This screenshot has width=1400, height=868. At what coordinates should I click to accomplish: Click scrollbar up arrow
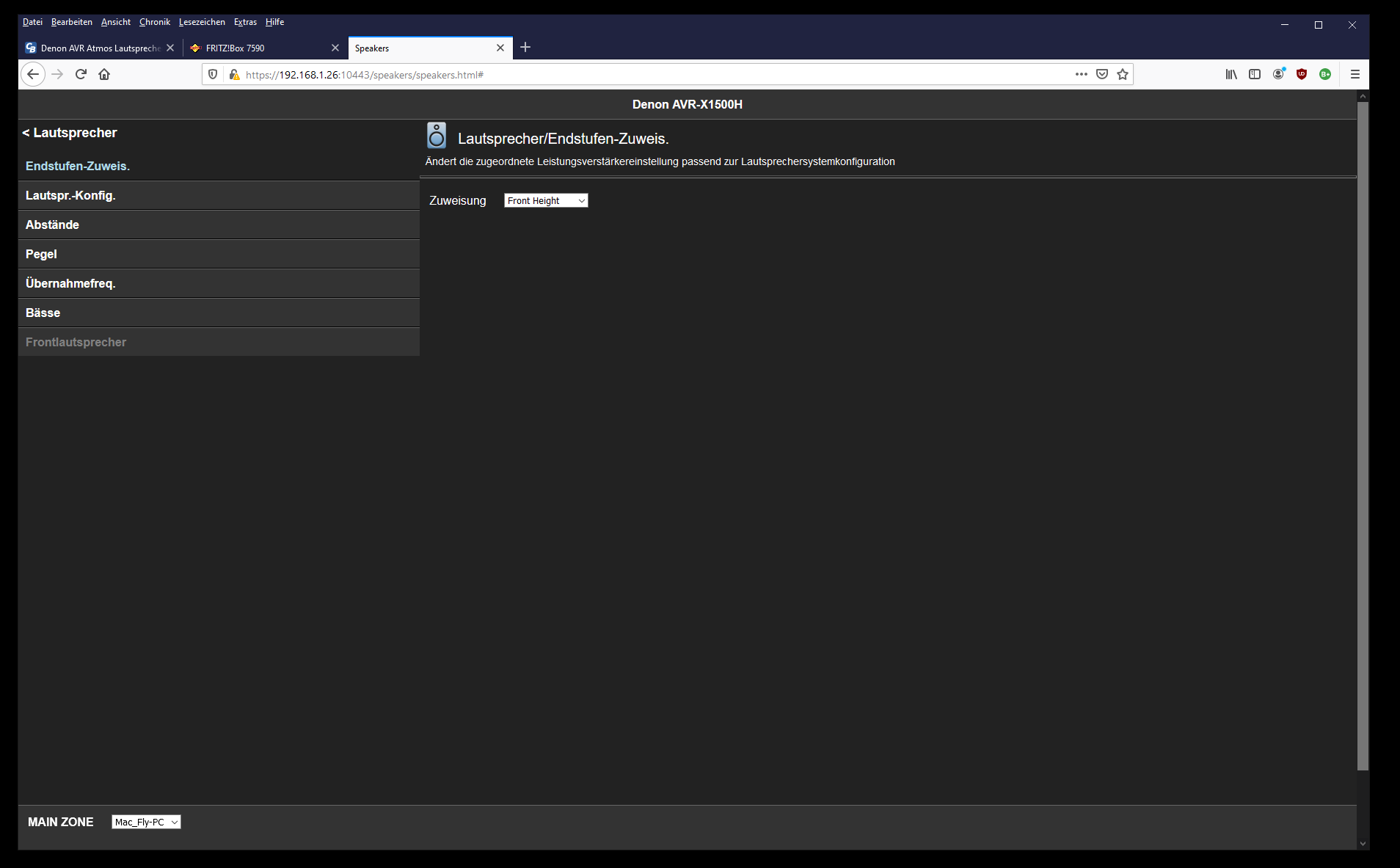pyautogui.click(x=1363, y=96)
